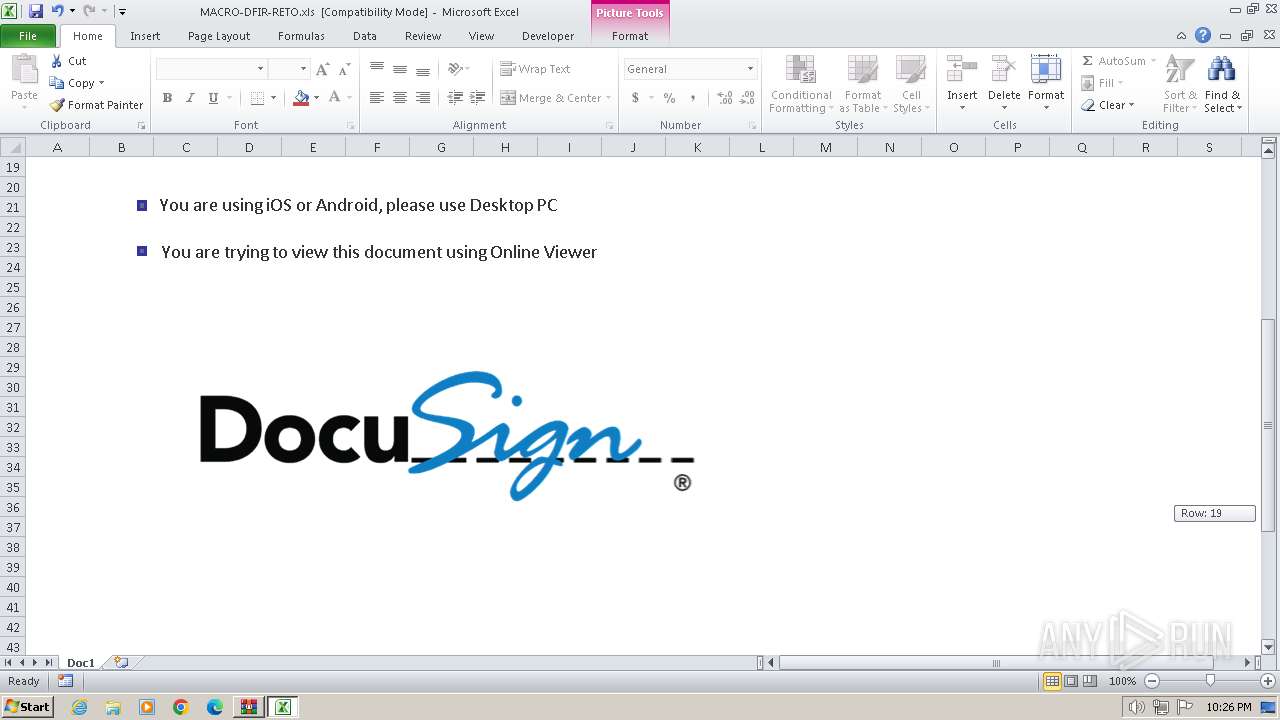This screenshot has width=1280, height=720.
Task: Open Chrome from the taskbar
Action: (x=181, y=707)
